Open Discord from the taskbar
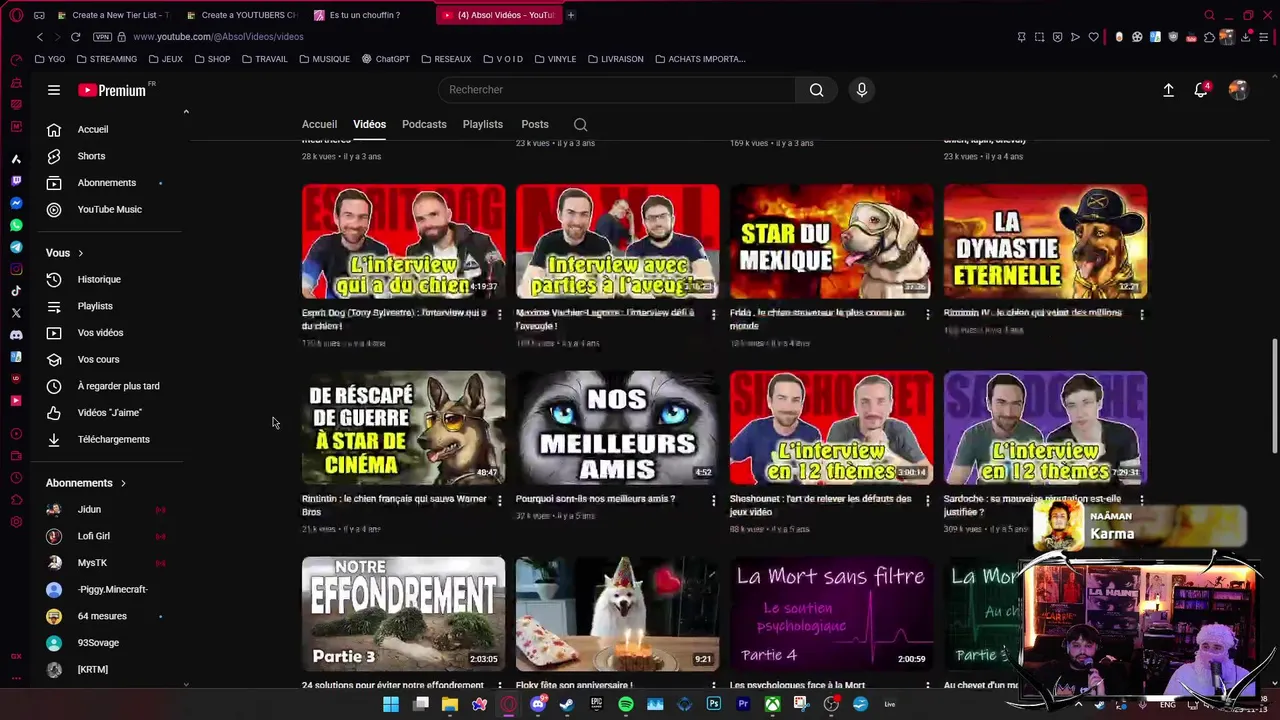 538,704
